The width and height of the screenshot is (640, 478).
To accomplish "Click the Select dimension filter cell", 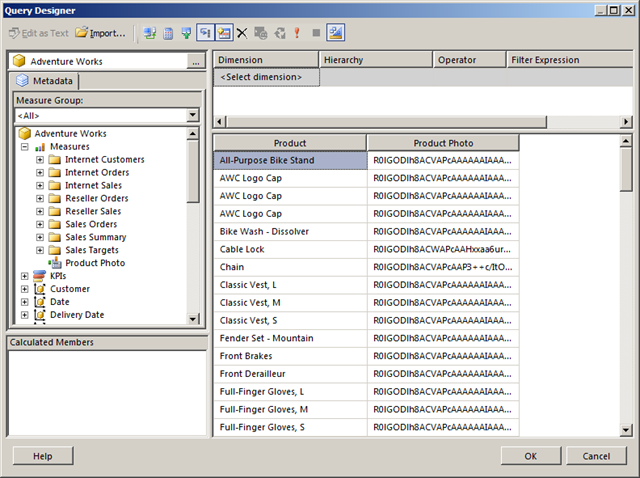I will (x=267, y=77).
